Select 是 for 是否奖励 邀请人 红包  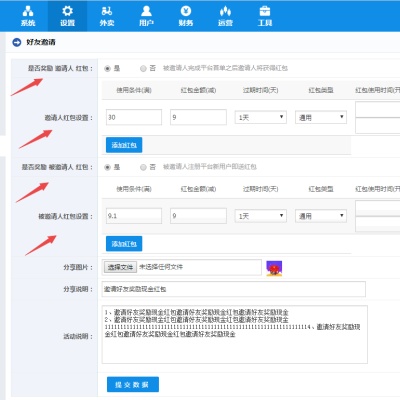click(x=107, y=68)
